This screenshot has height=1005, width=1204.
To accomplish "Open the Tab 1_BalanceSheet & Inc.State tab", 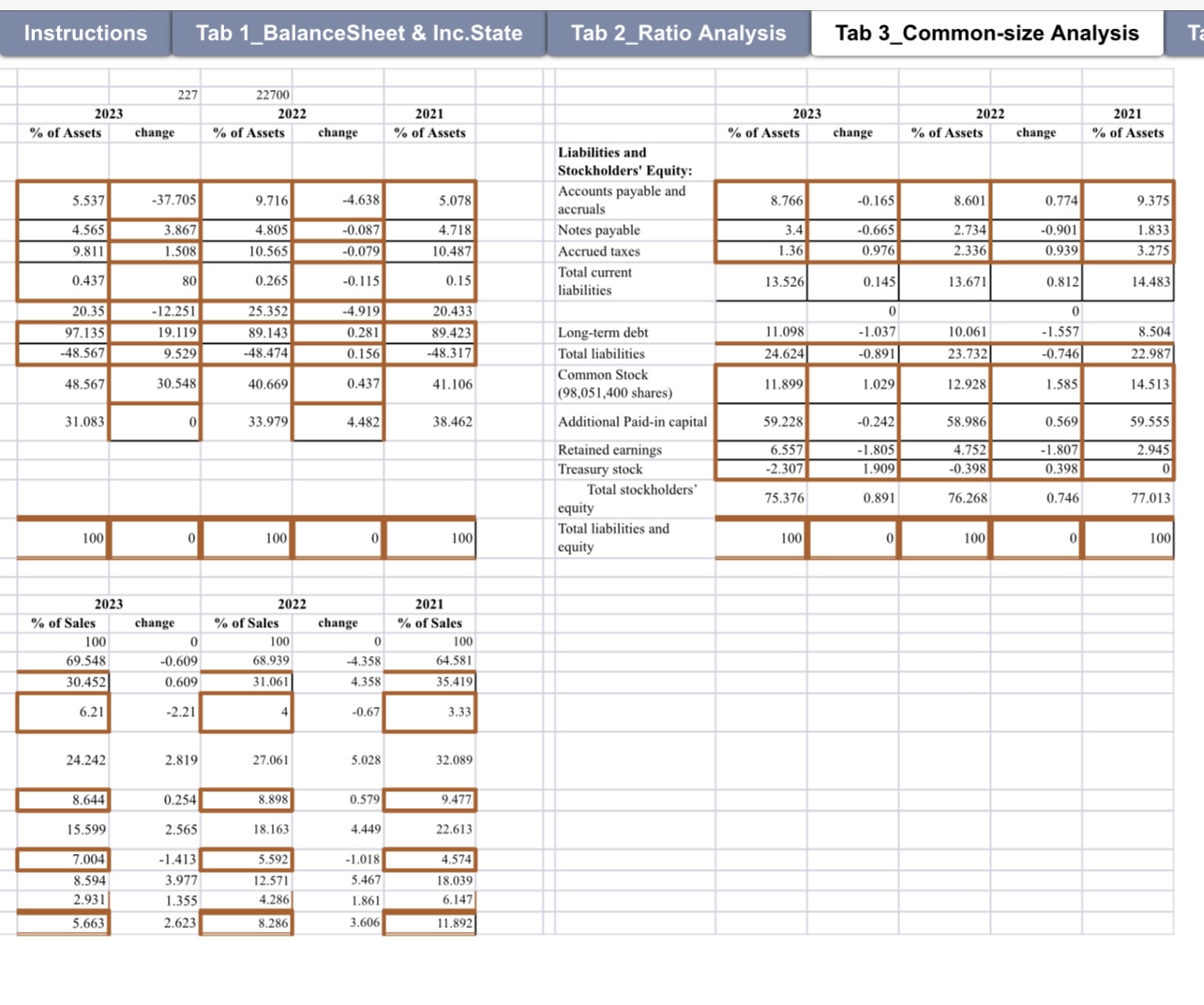I will point(357,33).
